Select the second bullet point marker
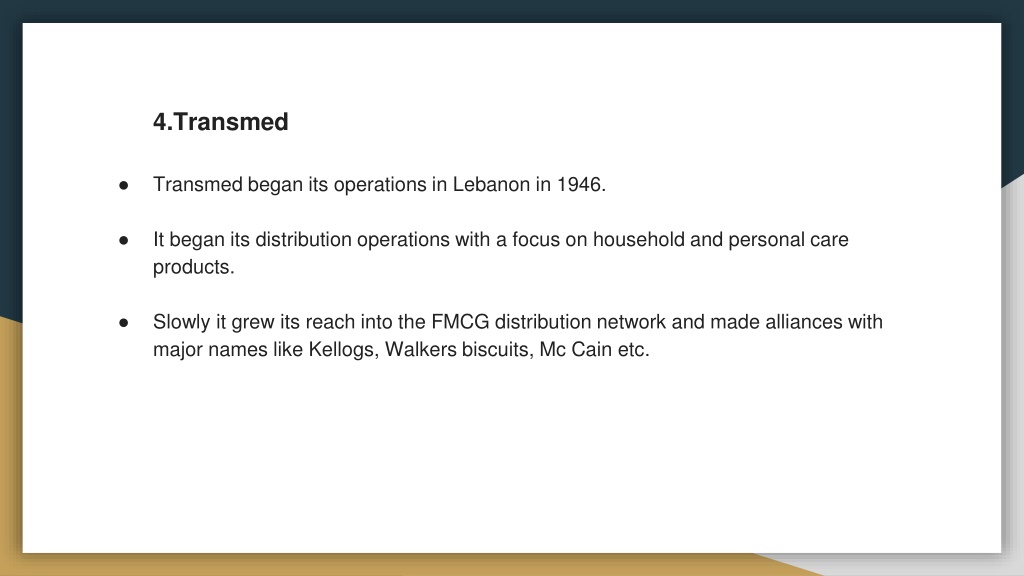Image resolution: width=1024 pixels, height=576 pixels. click(123, 240)
